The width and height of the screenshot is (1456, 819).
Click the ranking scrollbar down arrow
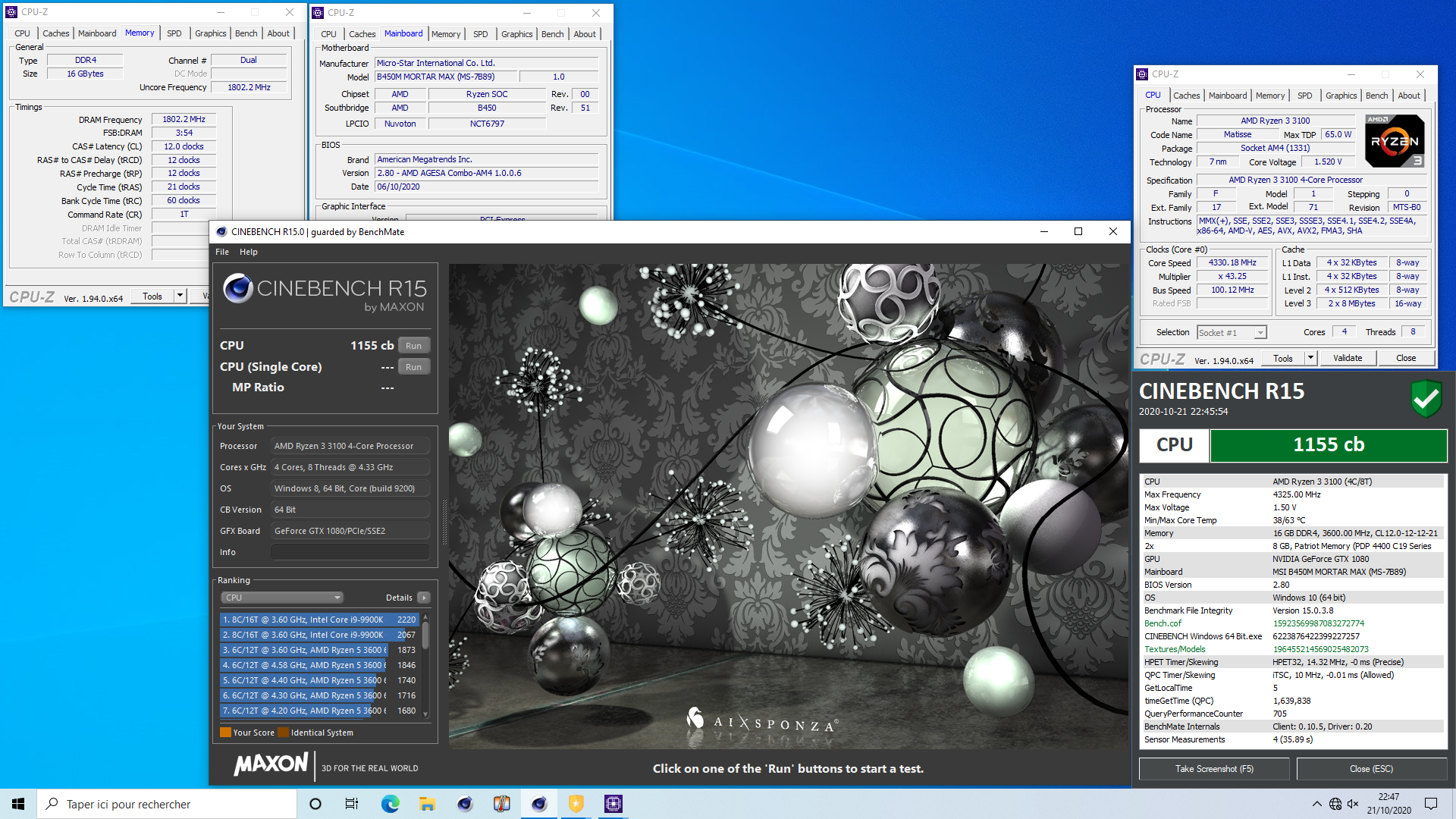coord(425,714)
